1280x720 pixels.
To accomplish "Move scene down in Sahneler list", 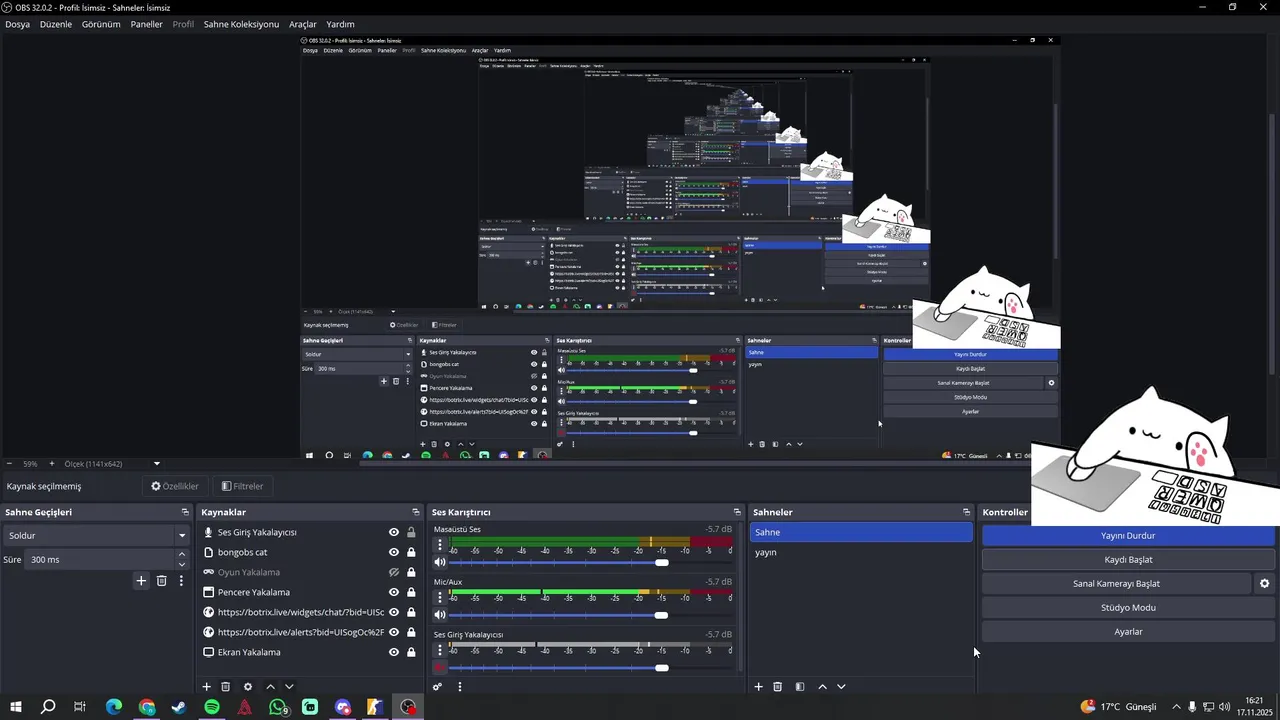I will 841,687.
